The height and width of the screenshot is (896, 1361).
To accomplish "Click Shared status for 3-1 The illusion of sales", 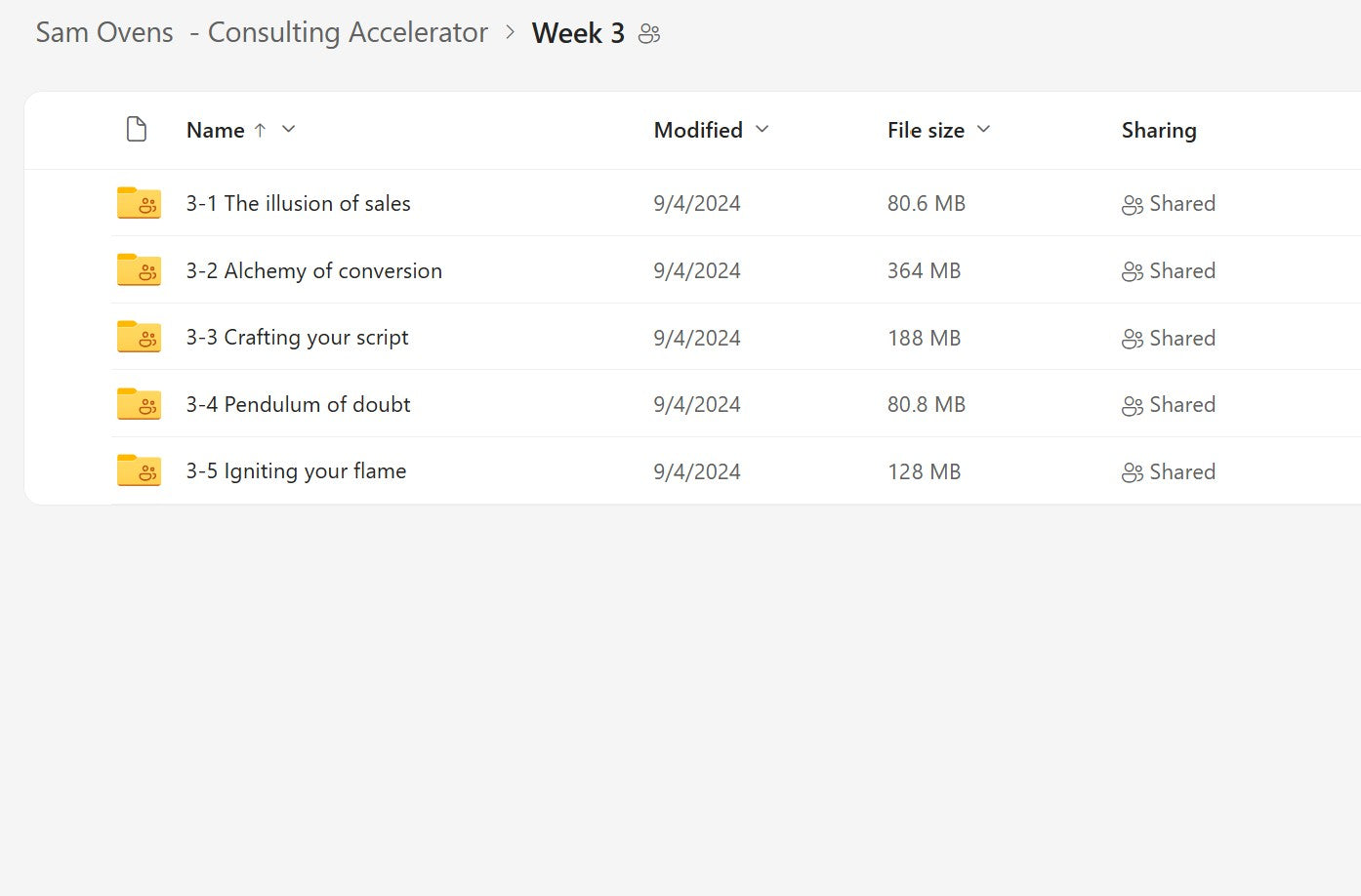I will [x=1182, y=203].
